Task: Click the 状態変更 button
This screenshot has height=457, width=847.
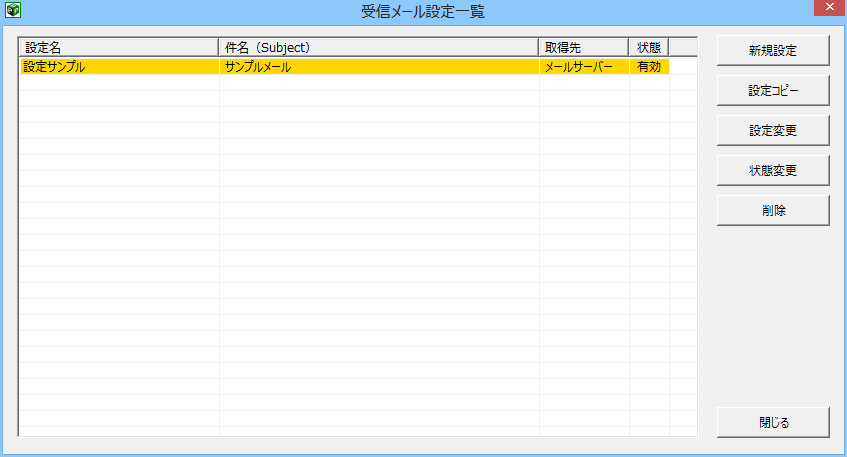Action: [x=773, y=171]
